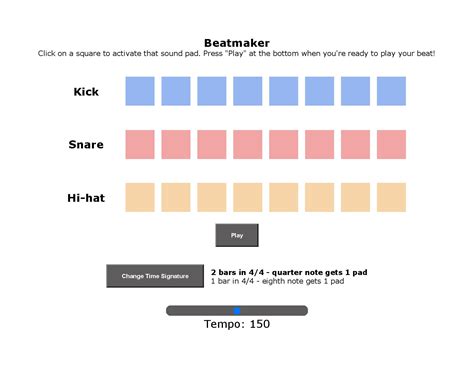Activate the seventh Kick pad
The image size is (474, 366).
pyautogui.click(x=355, y=91)
